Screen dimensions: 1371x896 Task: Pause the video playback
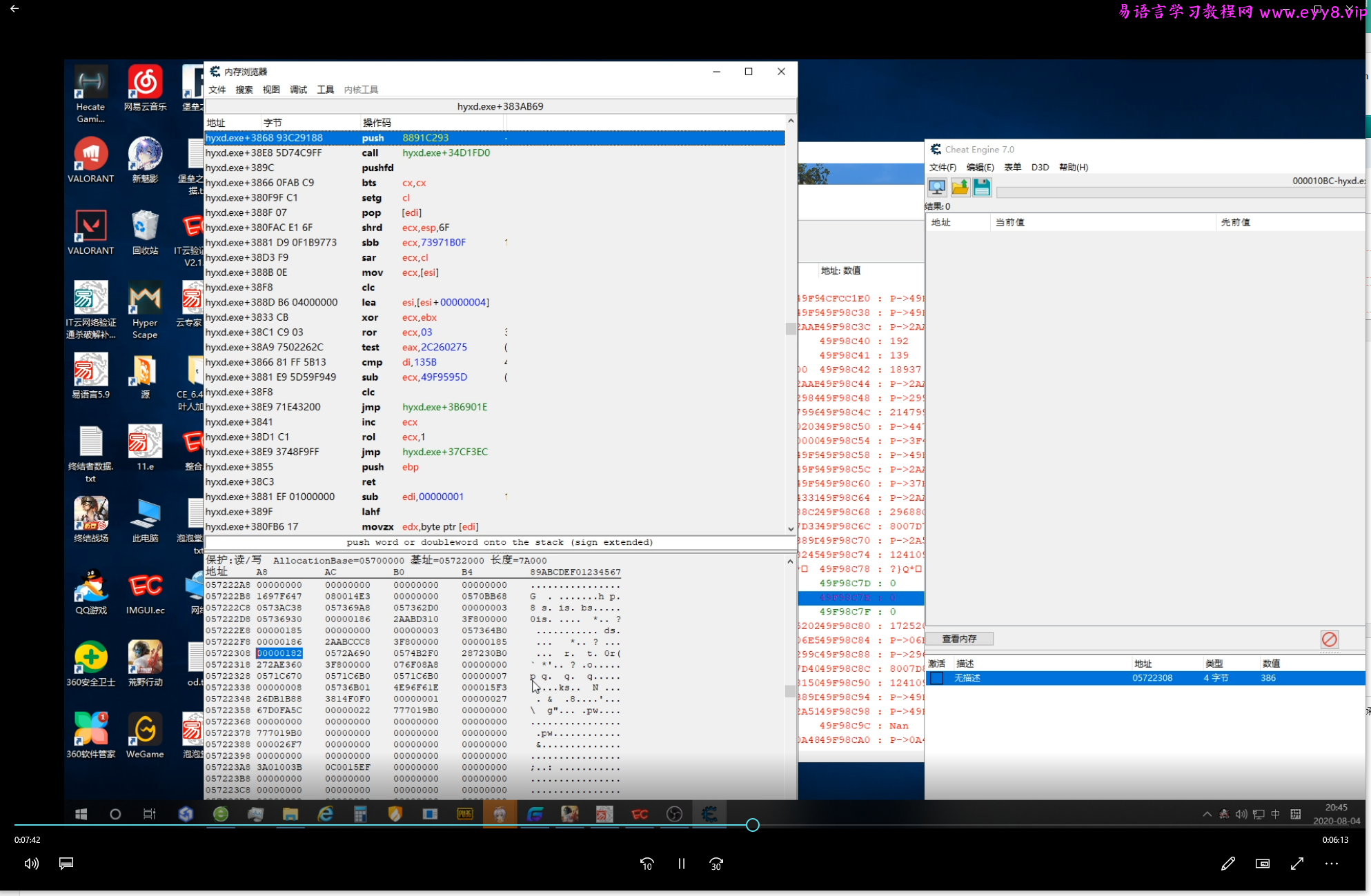point(681,864)
